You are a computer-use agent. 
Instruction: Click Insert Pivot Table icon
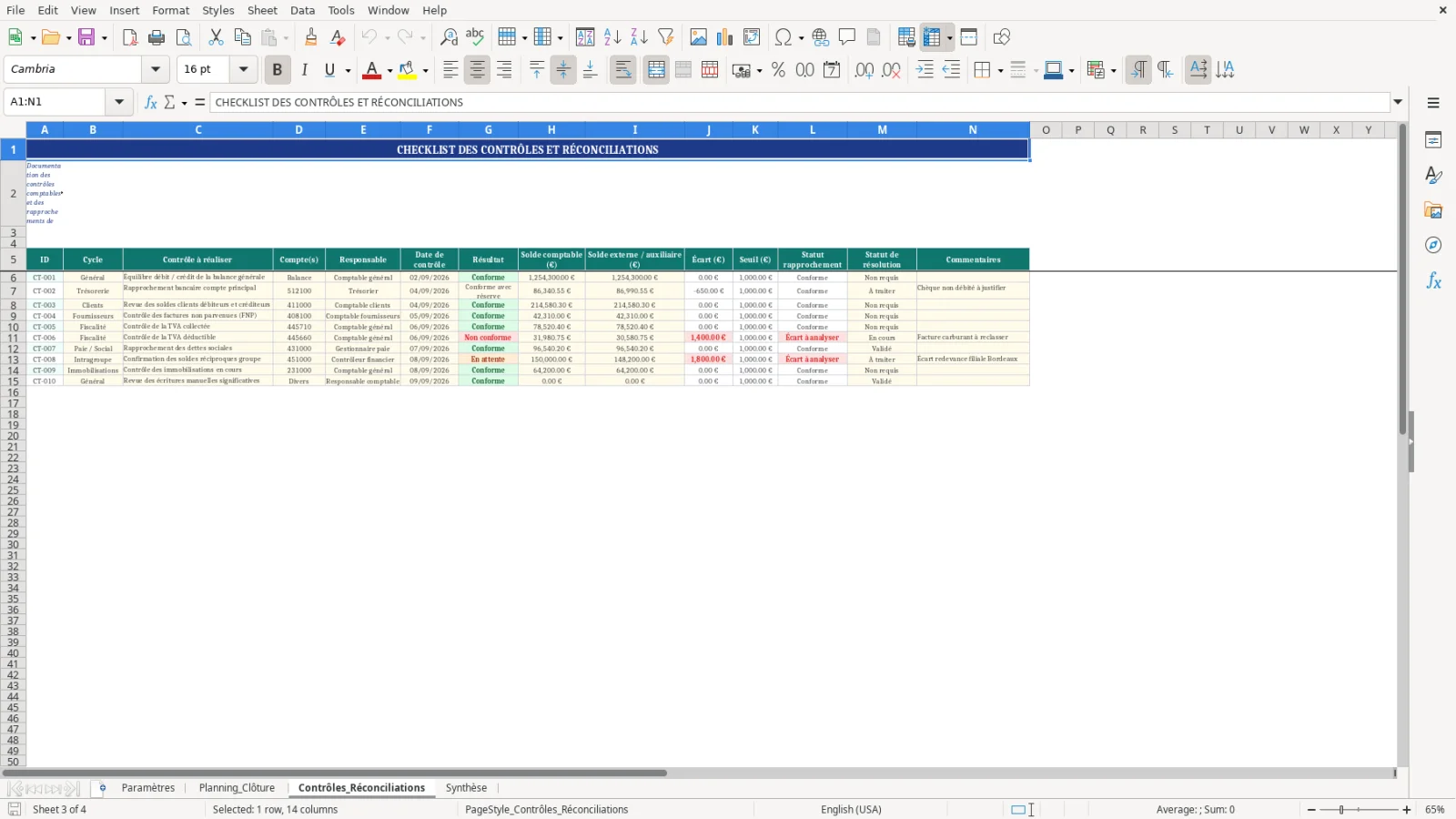coord(752,37)
